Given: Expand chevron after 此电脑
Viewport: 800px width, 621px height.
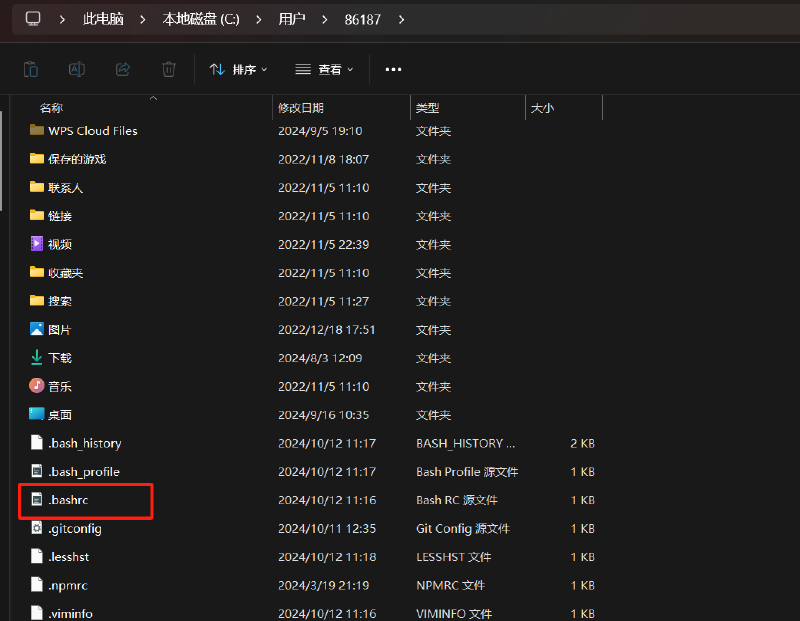Looking at the screenshot, I should (143, 19).
